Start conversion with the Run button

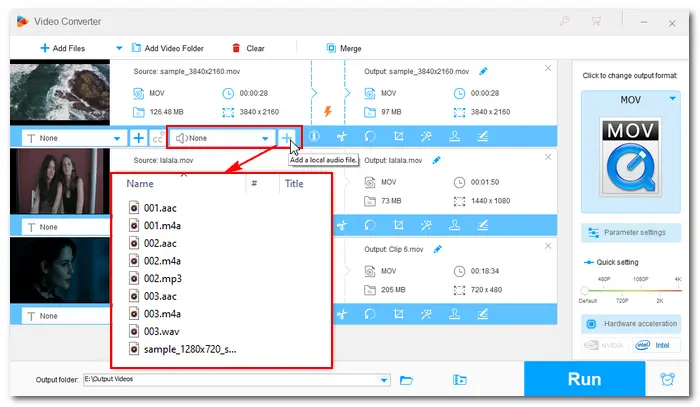click(584, 379)
